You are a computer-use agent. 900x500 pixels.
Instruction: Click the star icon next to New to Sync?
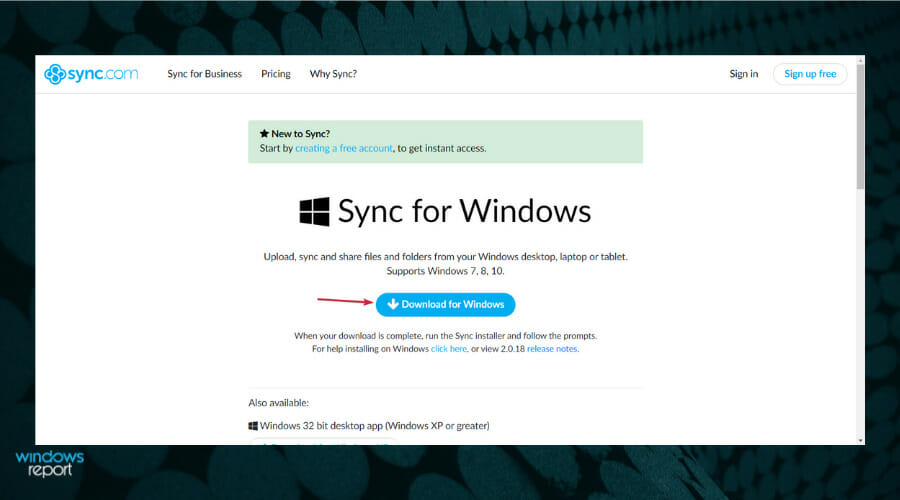(x=264, y=134)
